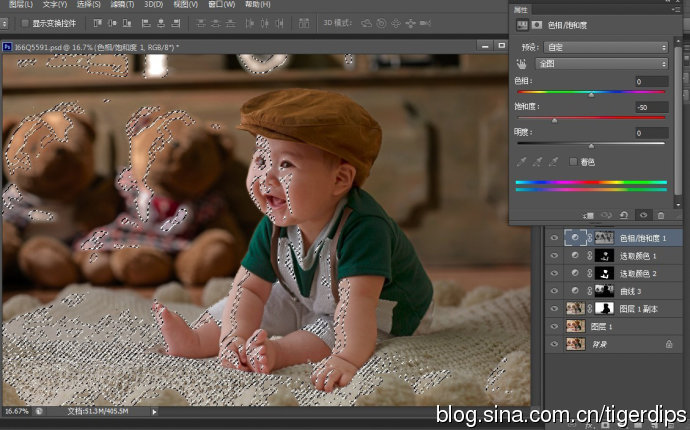Toggle adjustment visibility eye in Properties footer
690x430 pixels.
pyautogui.click(x=643, y=215)
